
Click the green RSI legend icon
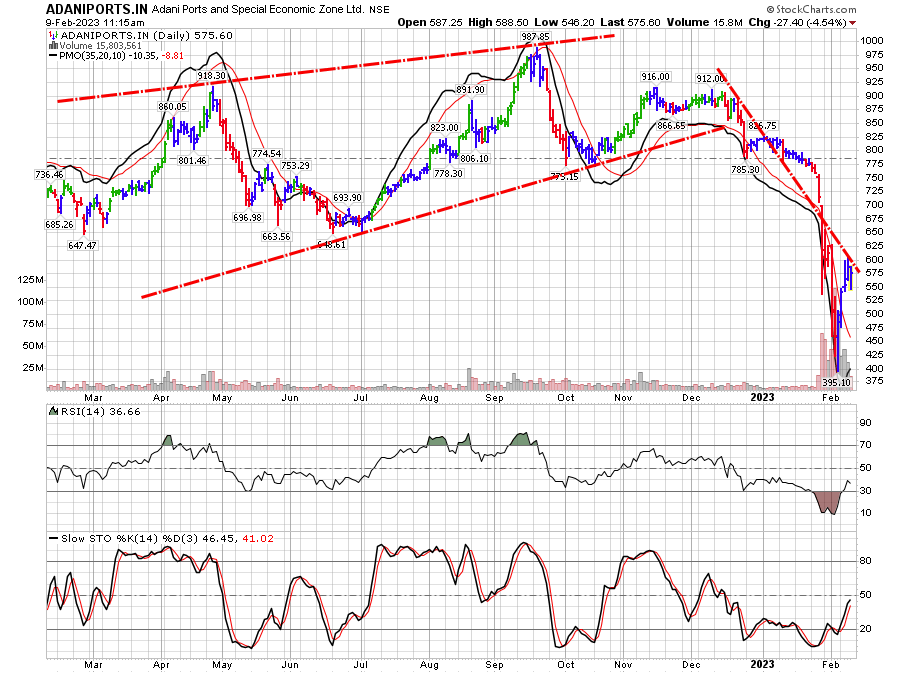coord(52,411)
